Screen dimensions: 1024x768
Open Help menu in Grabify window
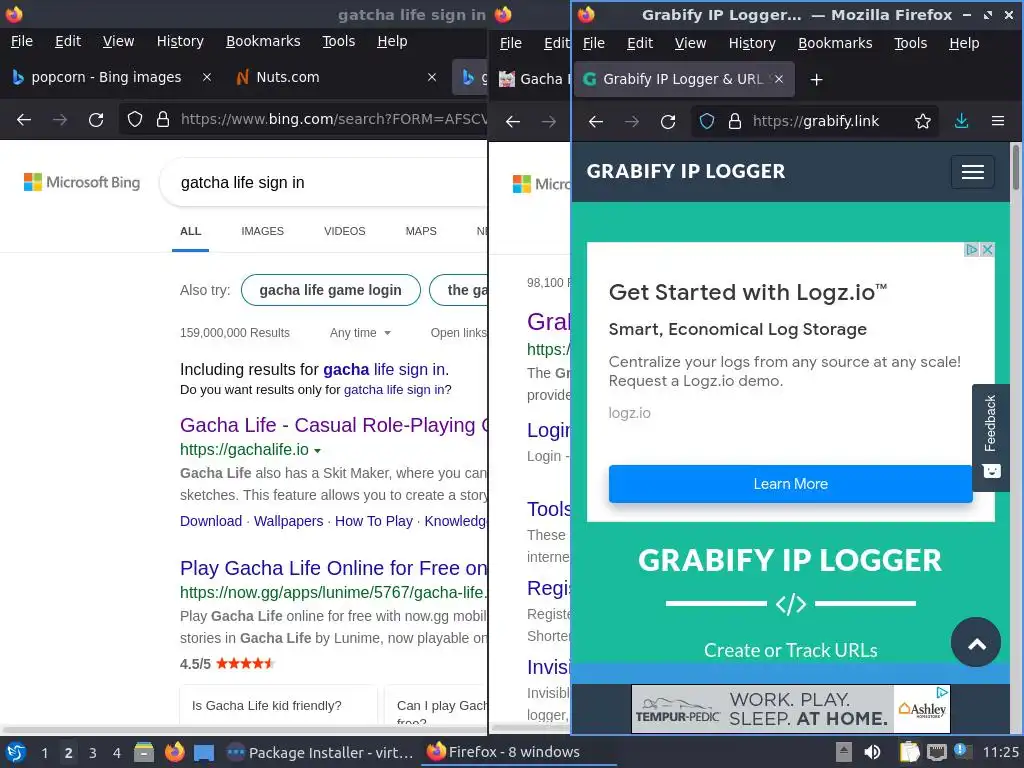coord(964,43)
